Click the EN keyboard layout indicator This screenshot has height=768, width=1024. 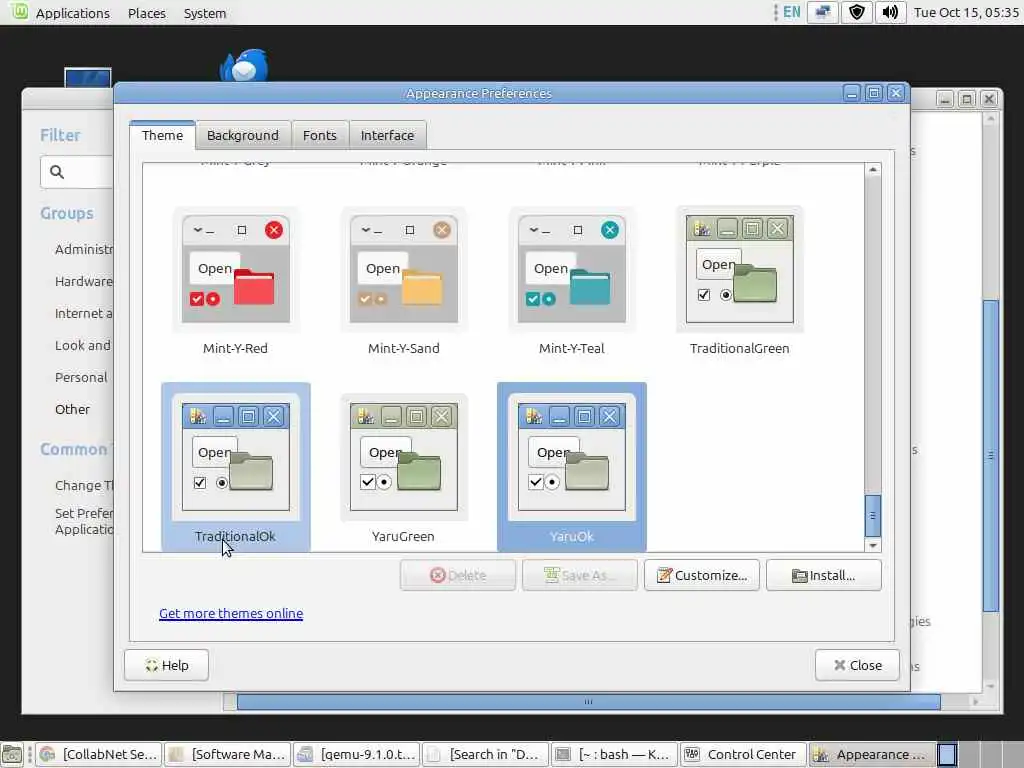792,12
